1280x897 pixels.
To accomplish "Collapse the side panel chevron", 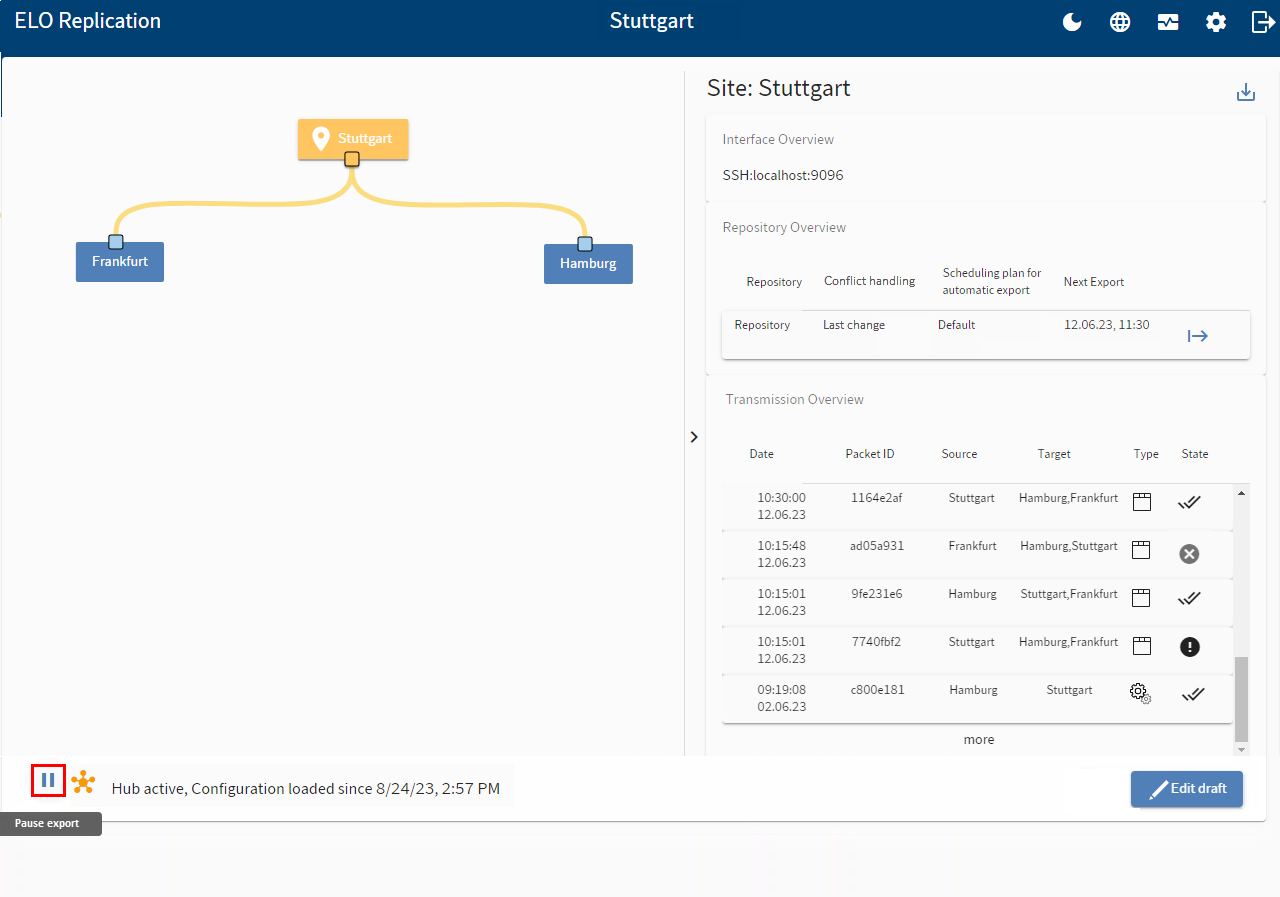I will (x=694, y=437).
